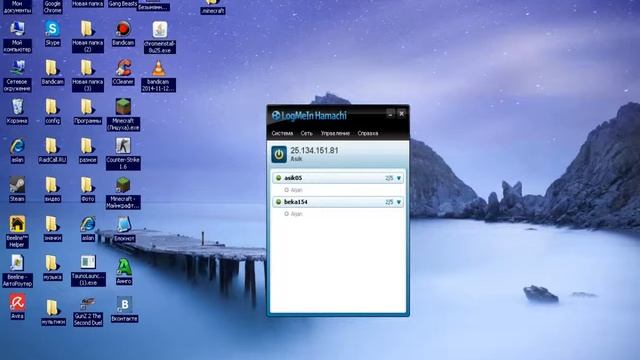Select the Minecraft (Лицуха).exe icon
Viewport: 640px width, 360px height.
click(x=123, y=115)
